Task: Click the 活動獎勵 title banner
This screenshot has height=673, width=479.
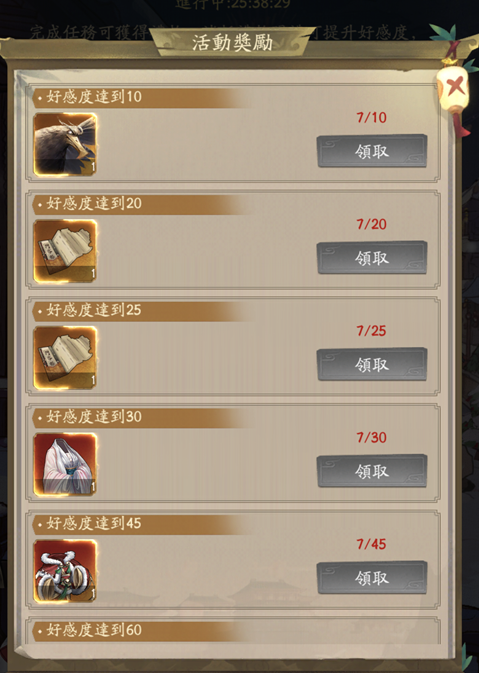Action: click(x=232, y=42)
